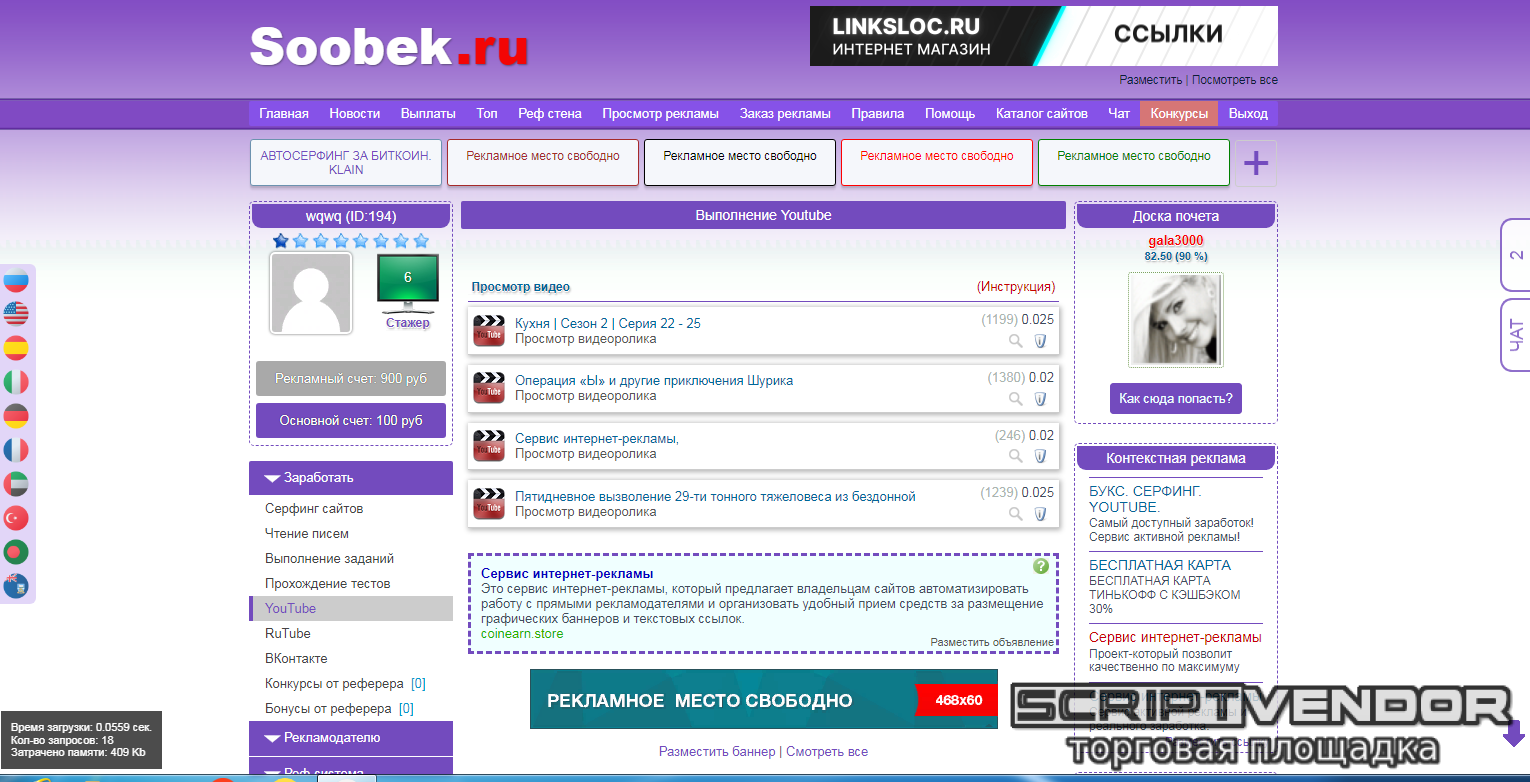This screenshot has height=782, width=1530.
Task: Open Выполнение заданий in sidebar
Action: pos(330,558)
